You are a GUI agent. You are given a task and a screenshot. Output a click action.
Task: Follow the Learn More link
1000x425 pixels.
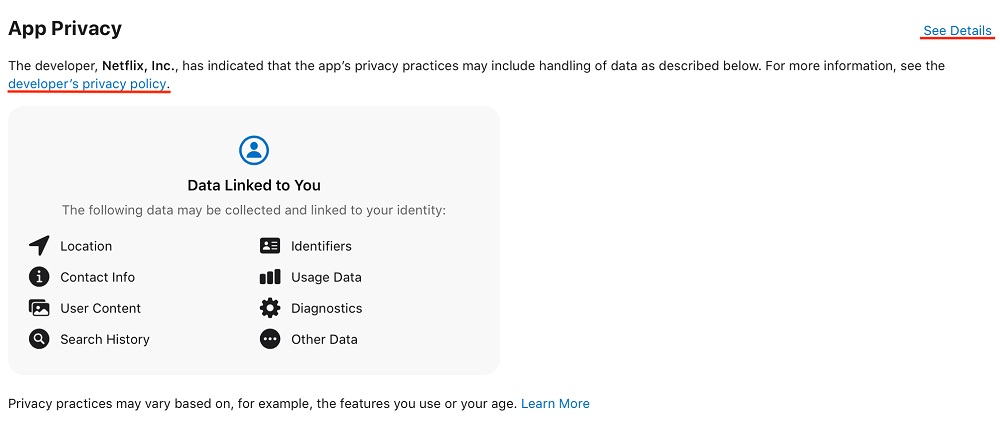point(555,403)
